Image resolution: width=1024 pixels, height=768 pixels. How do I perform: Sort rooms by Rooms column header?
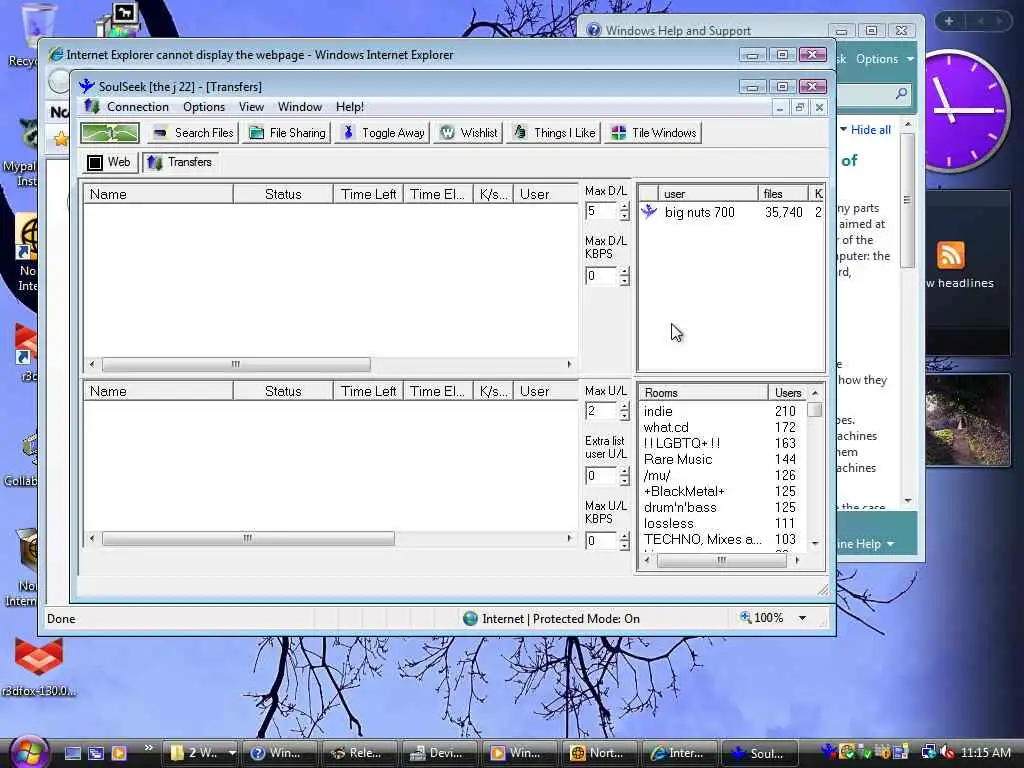pos(703,392)
